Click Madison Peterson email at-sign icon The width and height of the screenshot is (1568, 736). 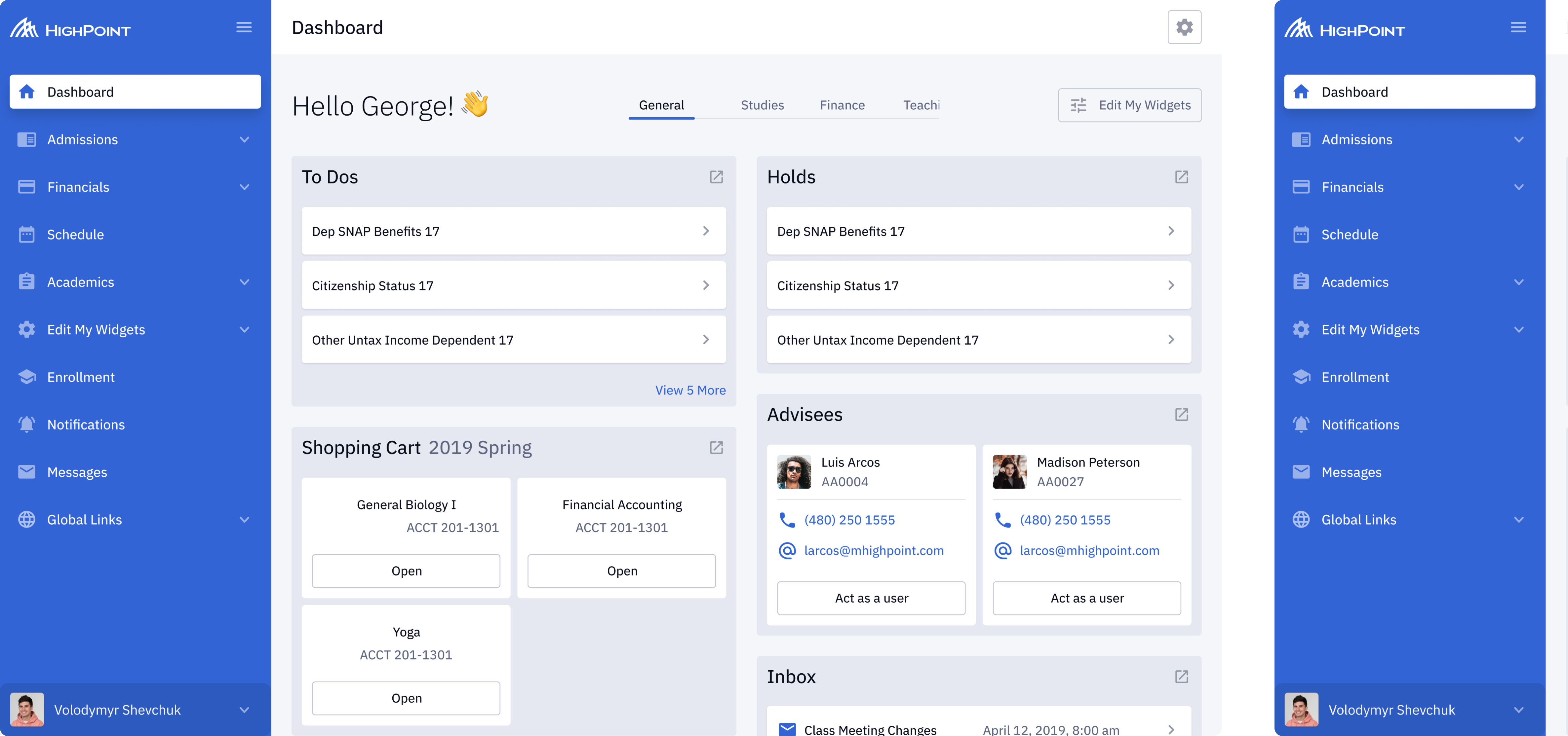tap(1002, 550)
